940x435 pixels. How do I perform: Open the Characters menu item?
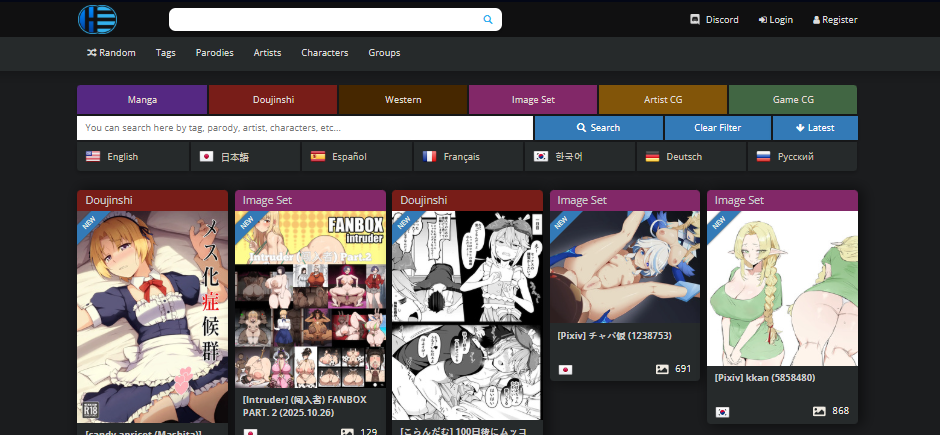[325, 53]
